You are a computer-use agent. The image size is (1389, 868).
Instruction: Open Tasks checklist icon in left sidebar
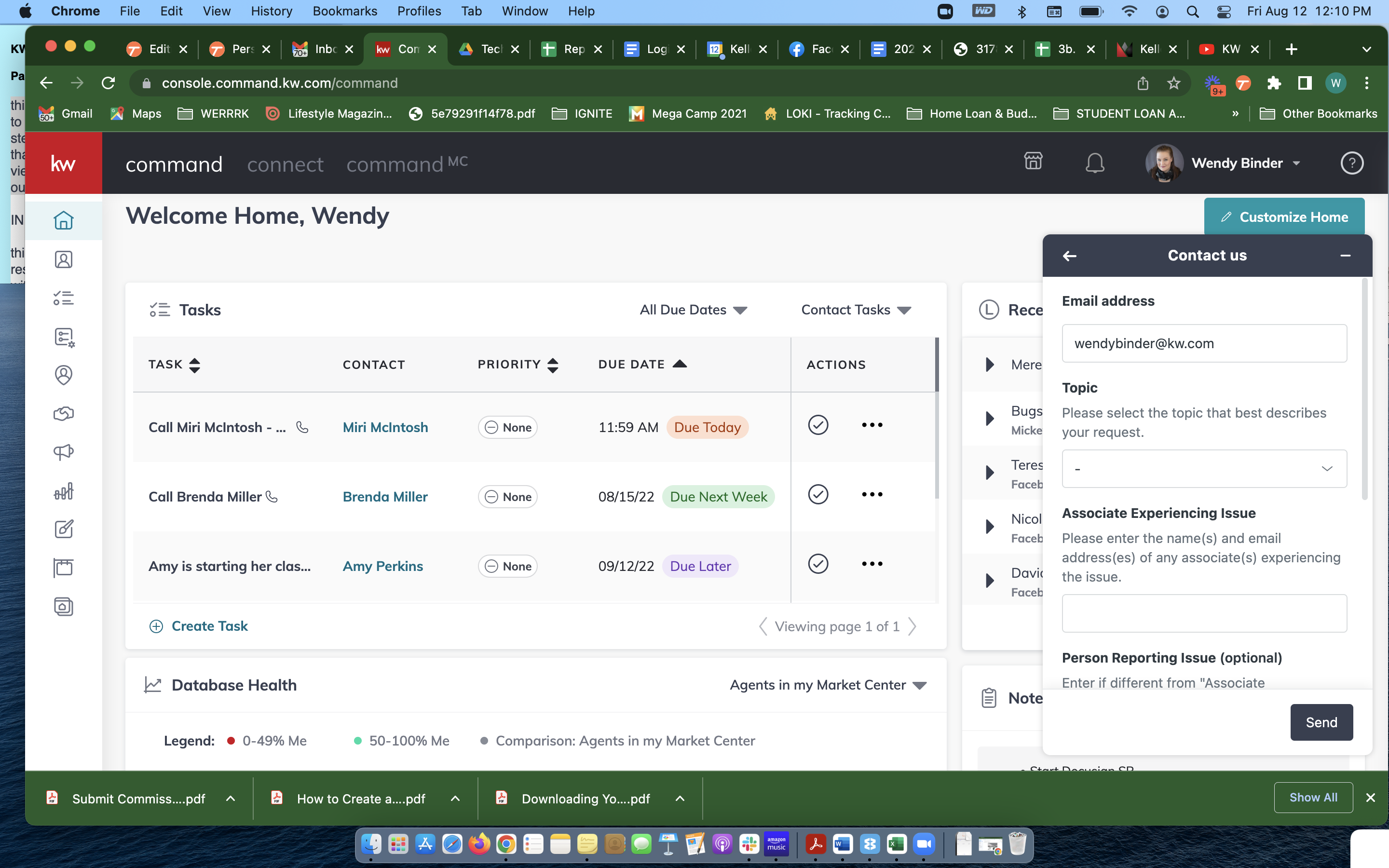click(63, 298)
